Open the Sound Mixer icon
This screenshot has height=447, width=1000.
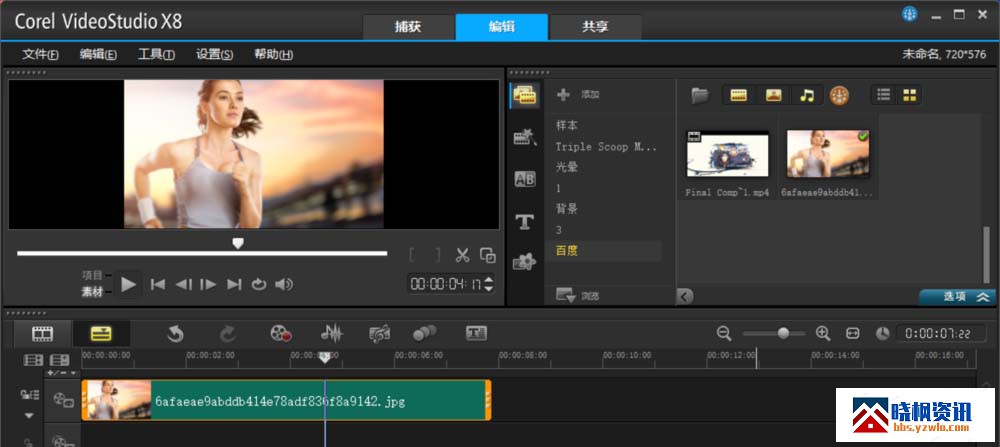331,333
